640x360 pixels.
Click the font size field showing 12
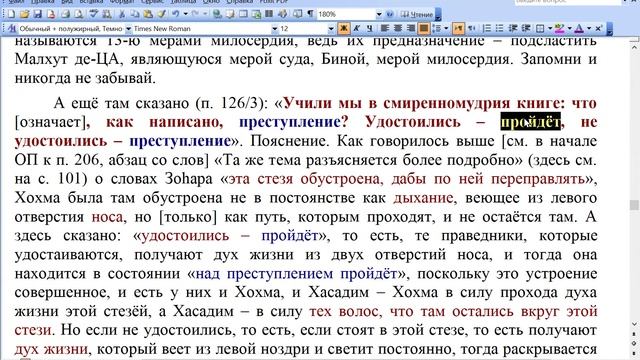click(x=303, y=29)
